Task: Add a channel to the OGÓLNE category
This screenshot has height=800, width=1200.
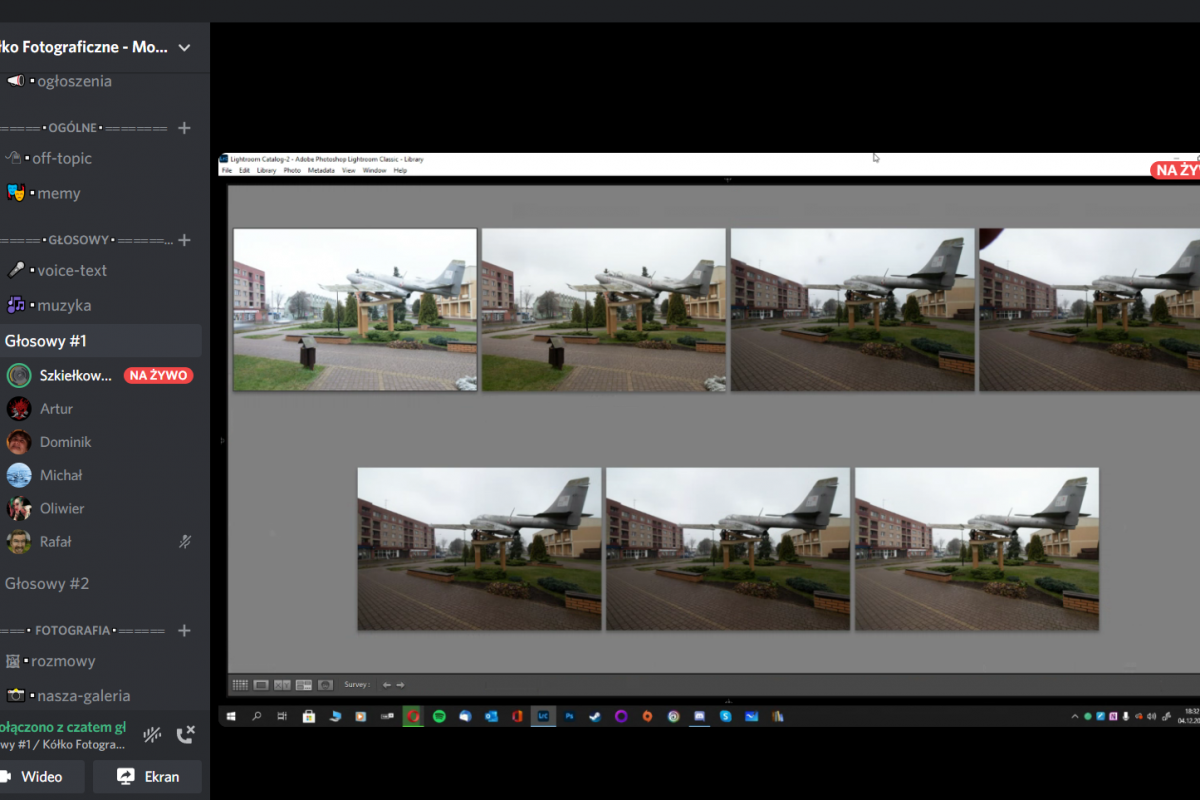Action: point(184,128)
